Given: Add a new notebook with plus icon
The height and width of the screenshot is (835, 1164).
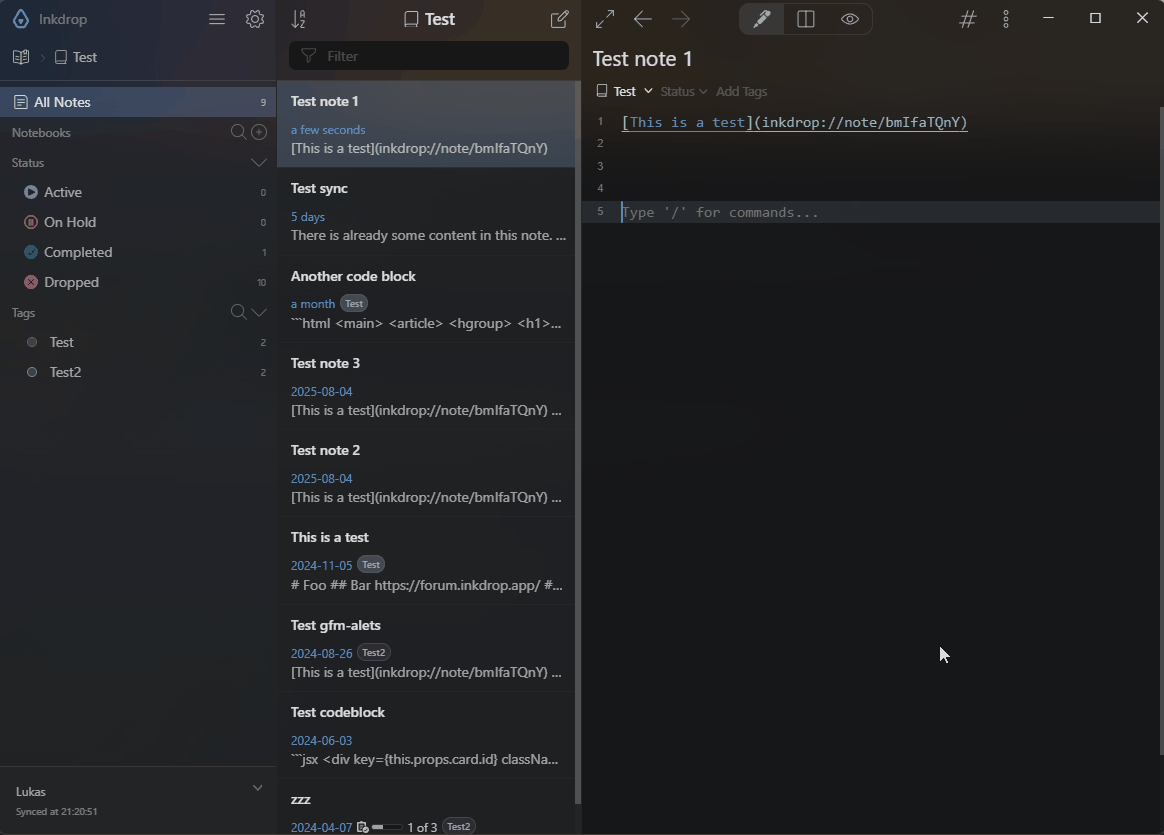Looking at the screenshot, I should pyautogui.click(x=259, y=132).
